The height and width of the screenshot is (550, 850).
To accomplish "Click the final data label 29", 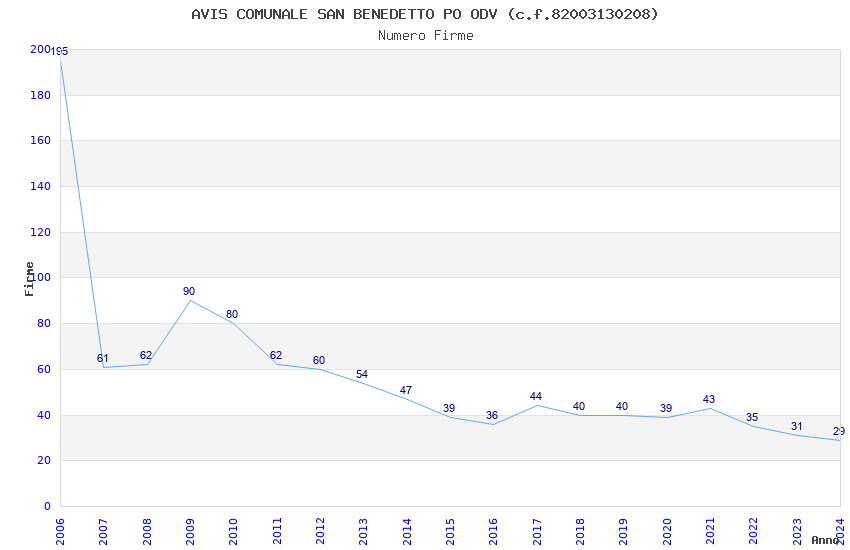I will (x=839, y=432).
